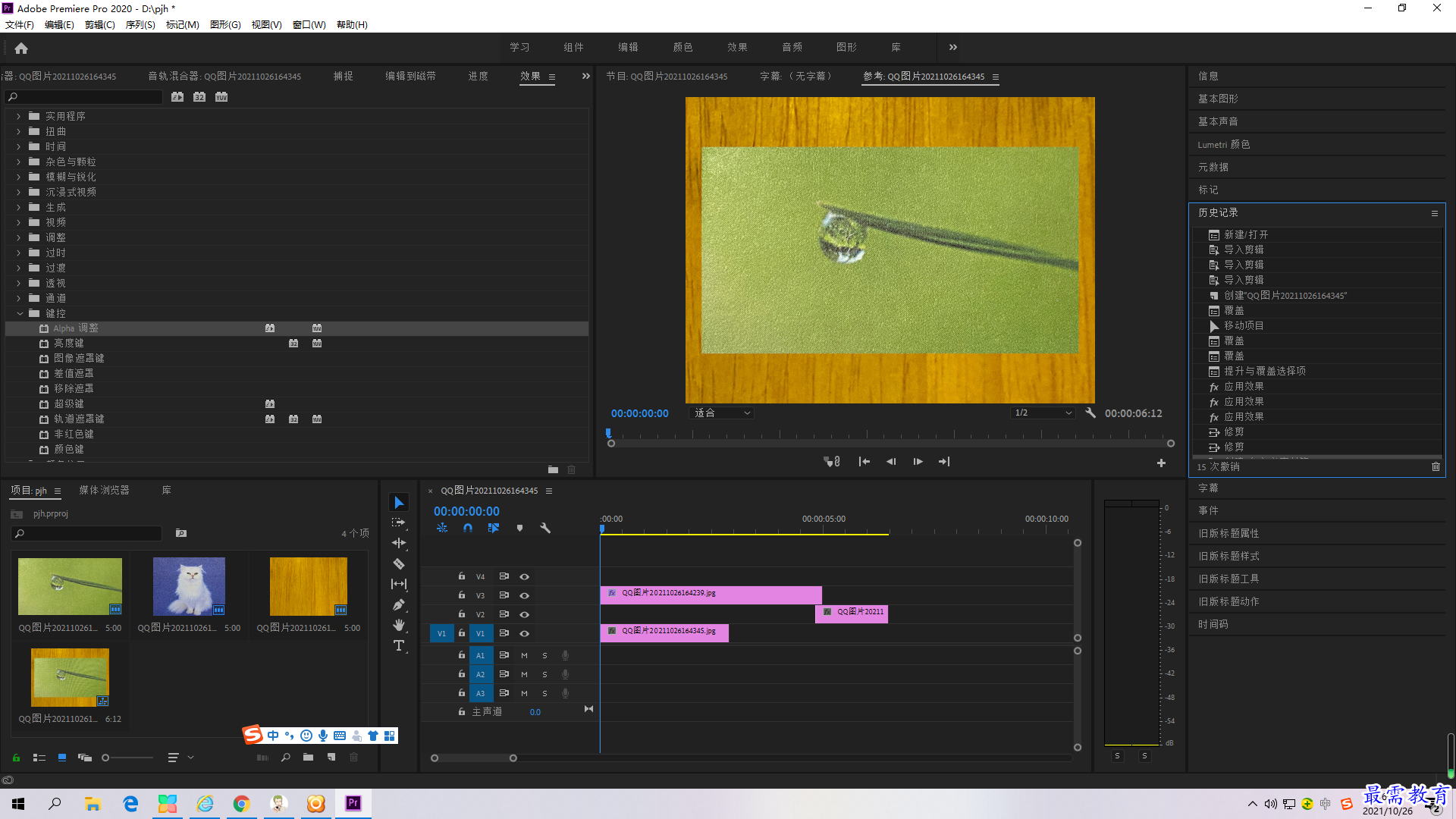Open the 旧版标题属性 panel
The height and width of the screenshot is (819, 1456).
point(1228,533)
